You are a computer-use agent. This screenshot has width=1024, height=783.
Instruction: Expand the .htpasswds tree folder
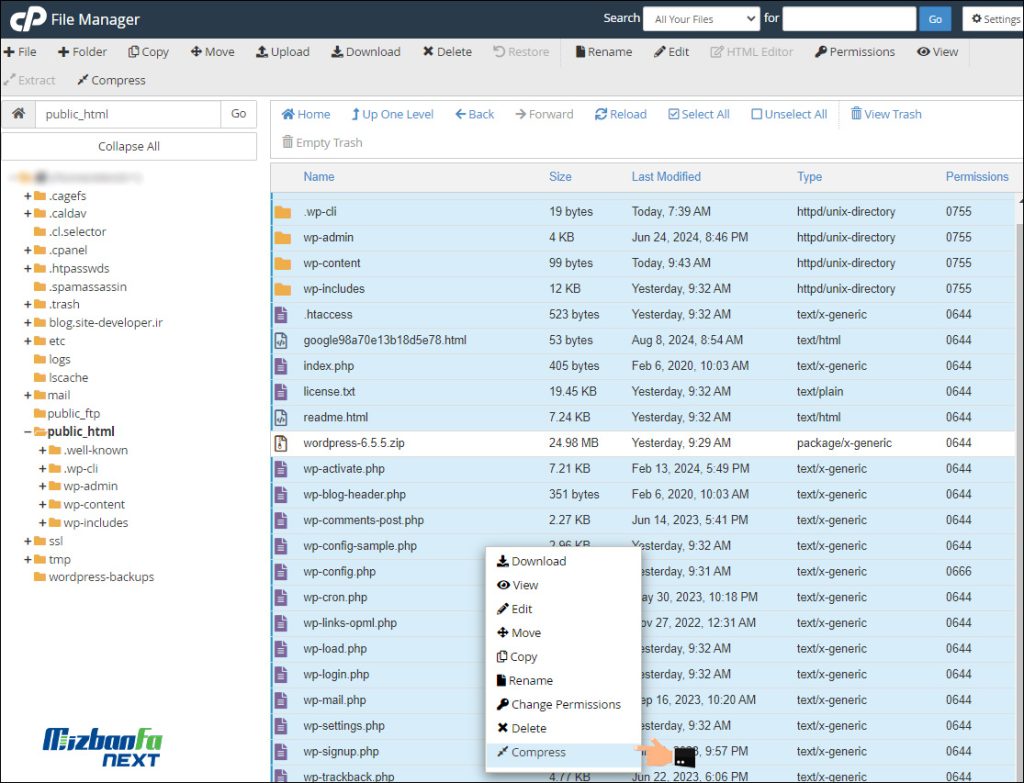28,268
